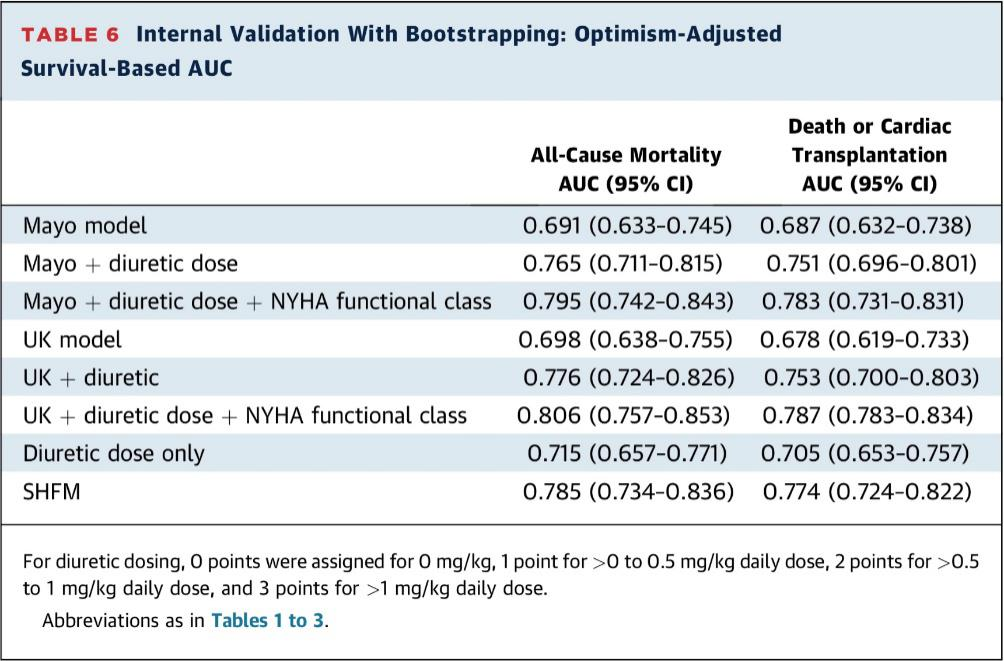
Task: Click the "TABLE 6" red label
Action: coord(70,35)
